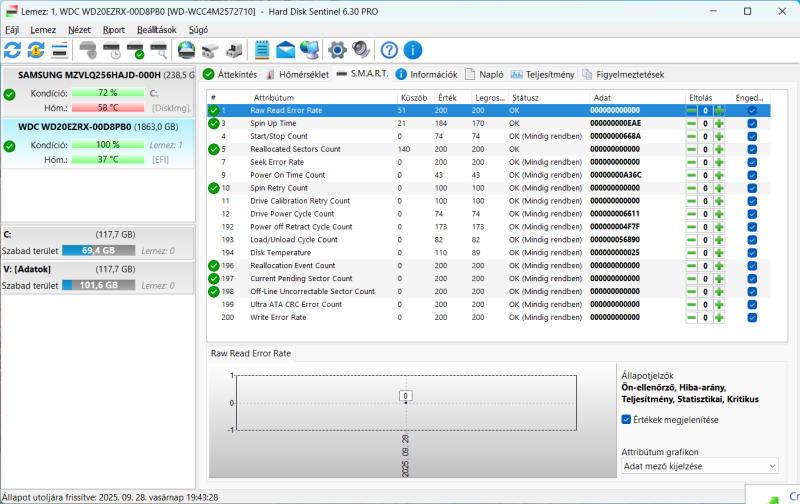Open the Riport menu

[x=114, y=30]
